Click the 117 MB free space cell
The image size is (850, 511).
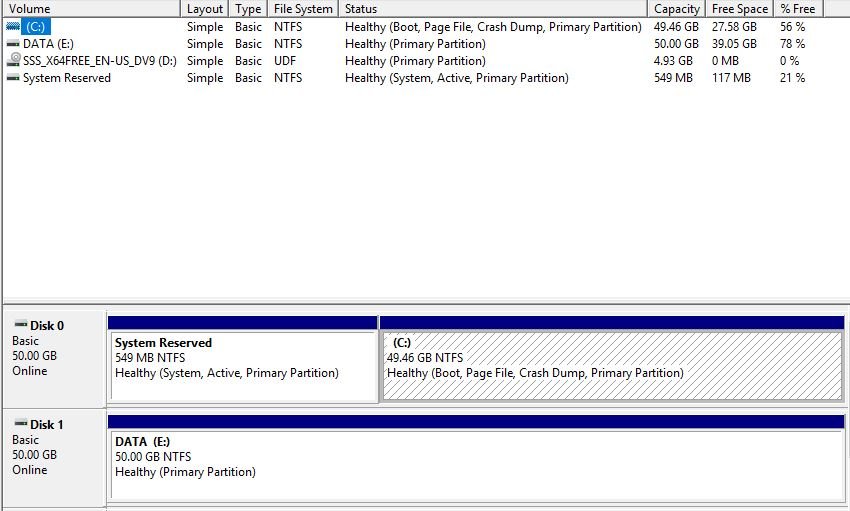coord(731,78)
